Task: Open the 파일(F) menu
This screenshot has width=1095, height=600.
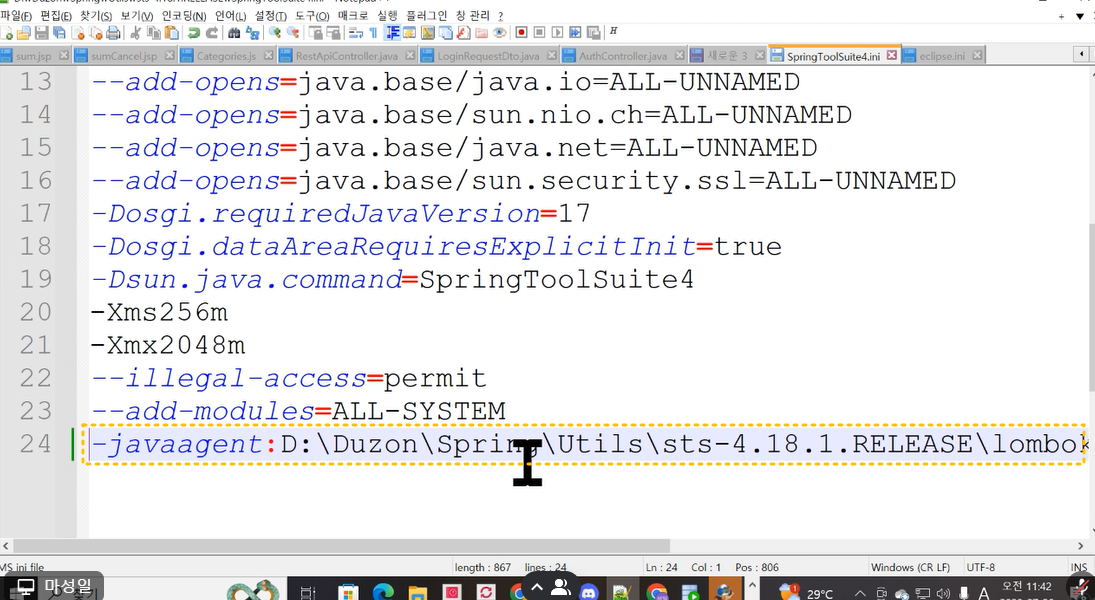Action: pyautogui.click(x=16, y=15)
